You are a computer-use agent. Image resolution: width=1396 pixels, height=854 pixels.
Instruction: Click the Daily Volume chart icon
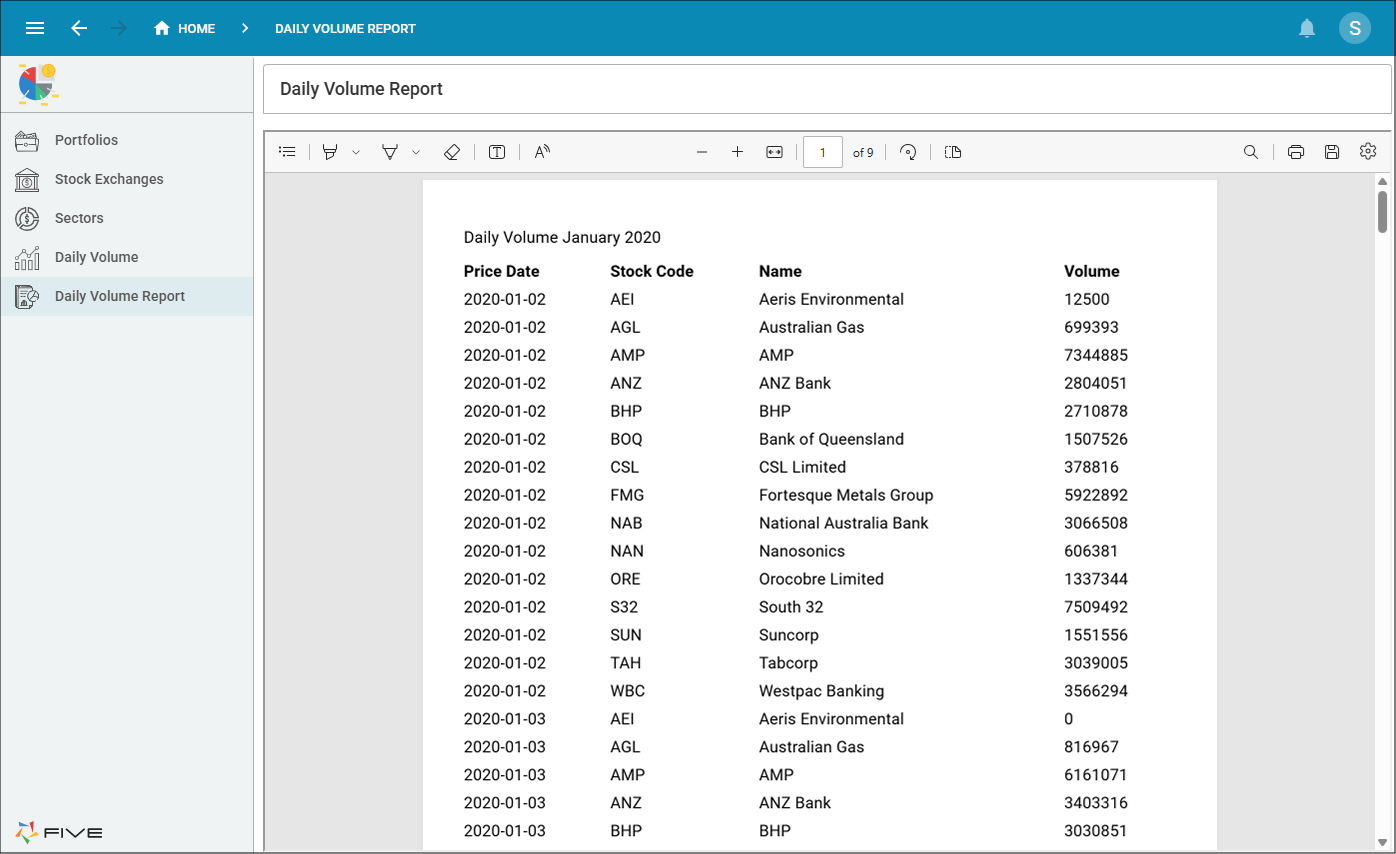click(x=27, y=257)
